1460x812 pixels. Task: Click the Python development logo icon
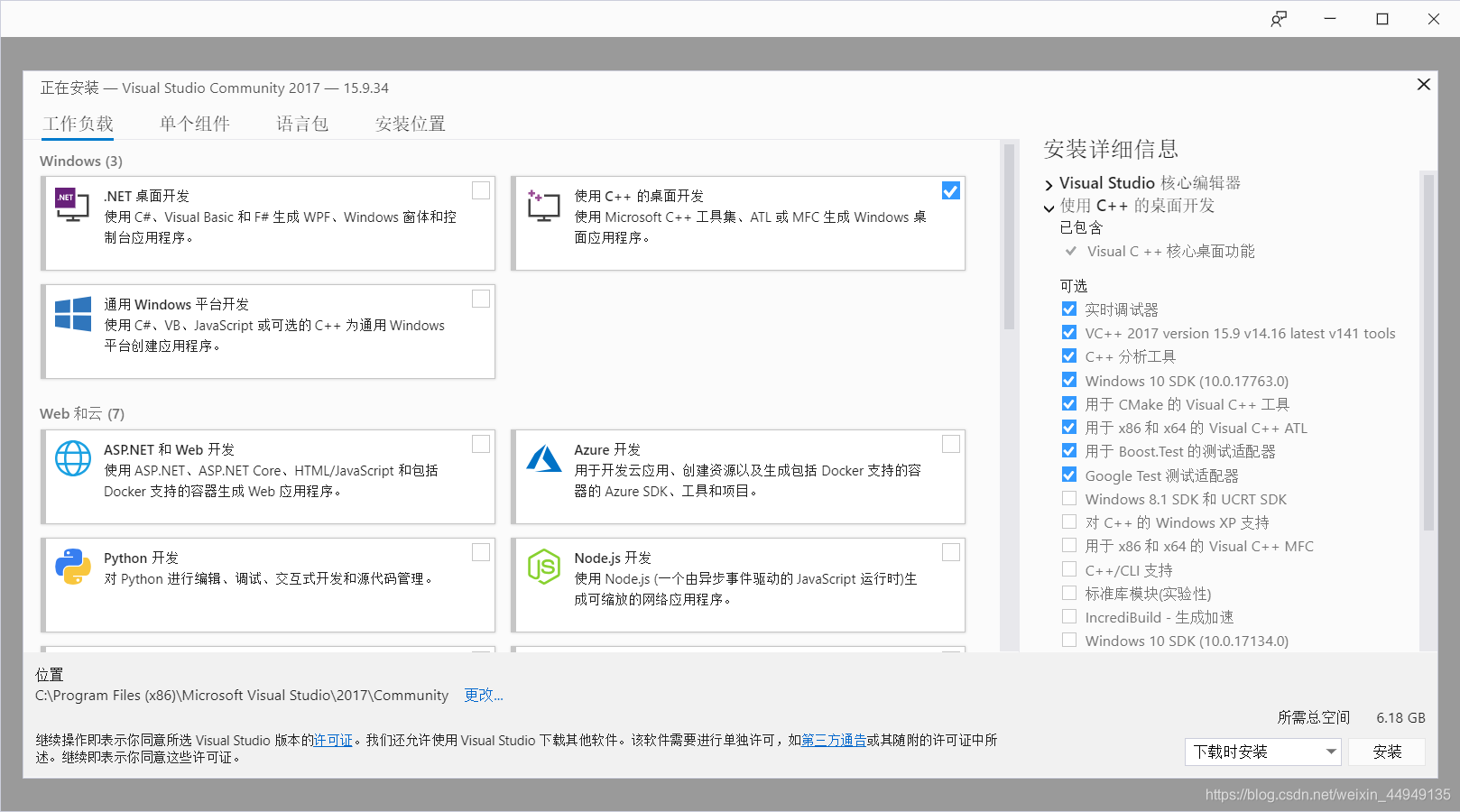click(x=73, y=567)
